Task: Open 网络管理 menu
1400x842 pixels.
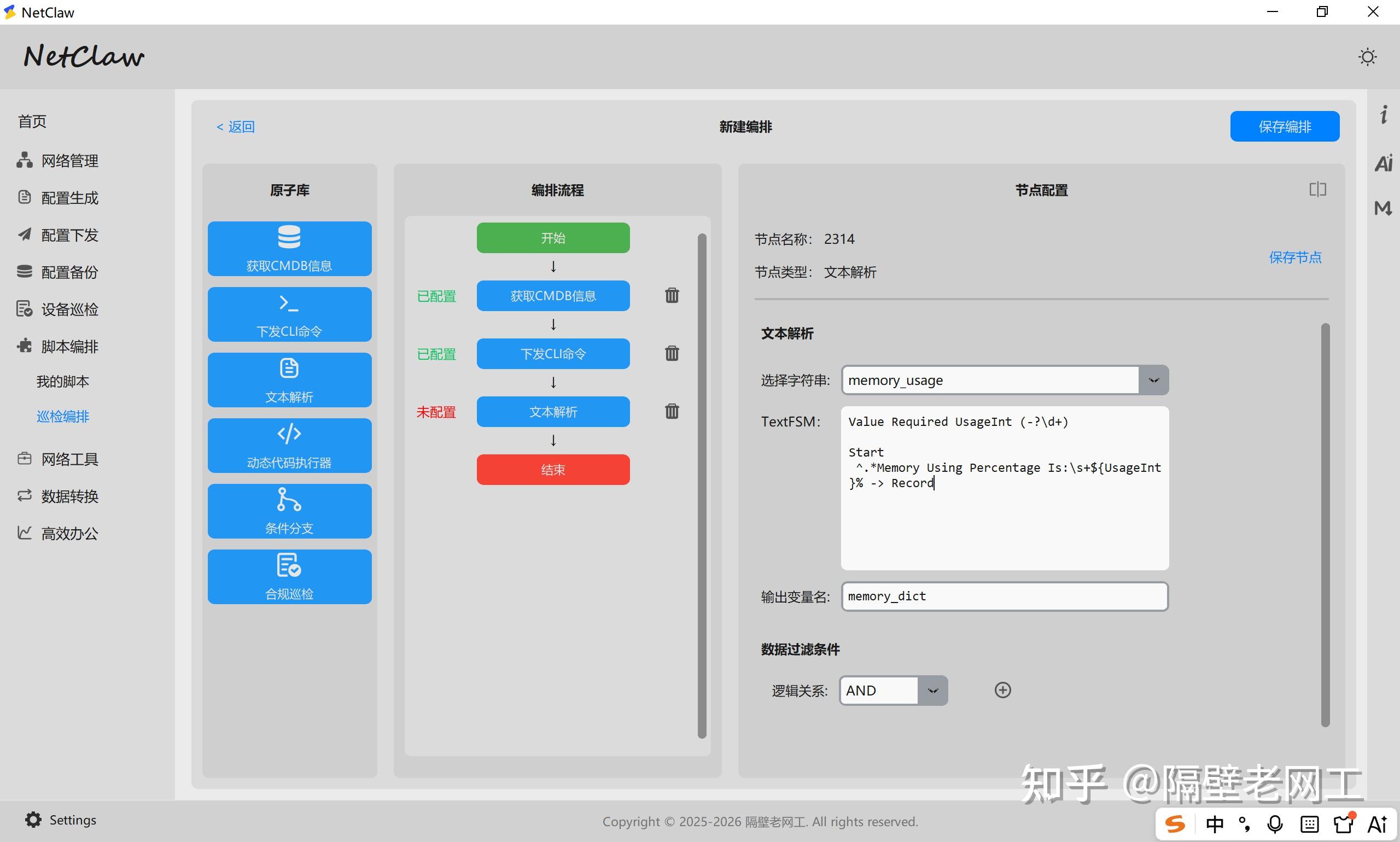Action: pyautogui.click(x=58, y=161)
